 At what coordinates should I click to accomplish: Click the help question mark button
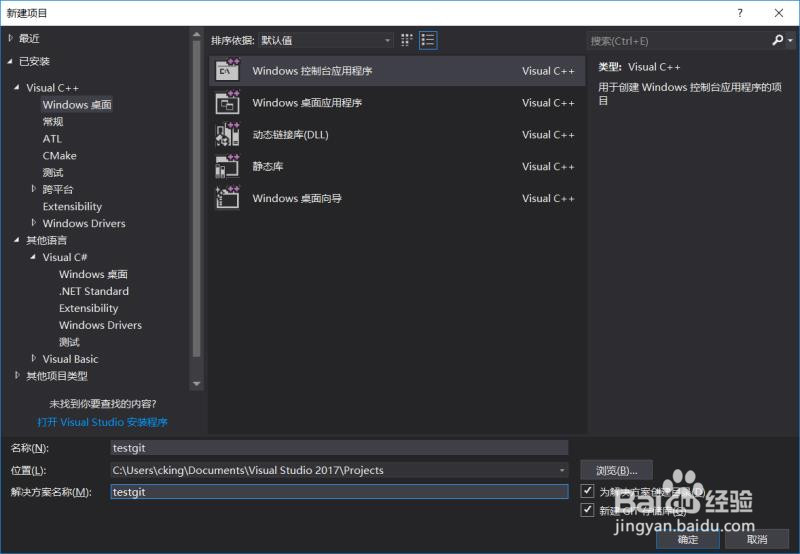(740, 13)
